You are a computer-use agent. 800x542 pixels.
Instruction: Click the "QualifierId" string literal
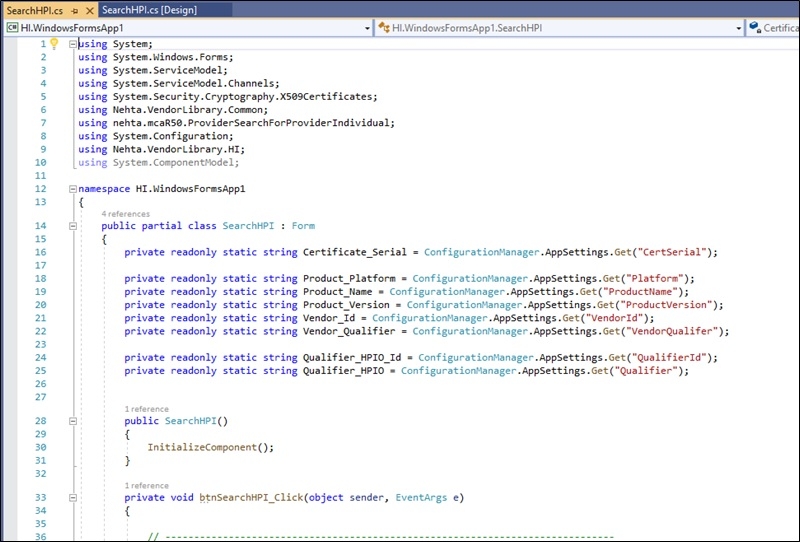(669, 358)
